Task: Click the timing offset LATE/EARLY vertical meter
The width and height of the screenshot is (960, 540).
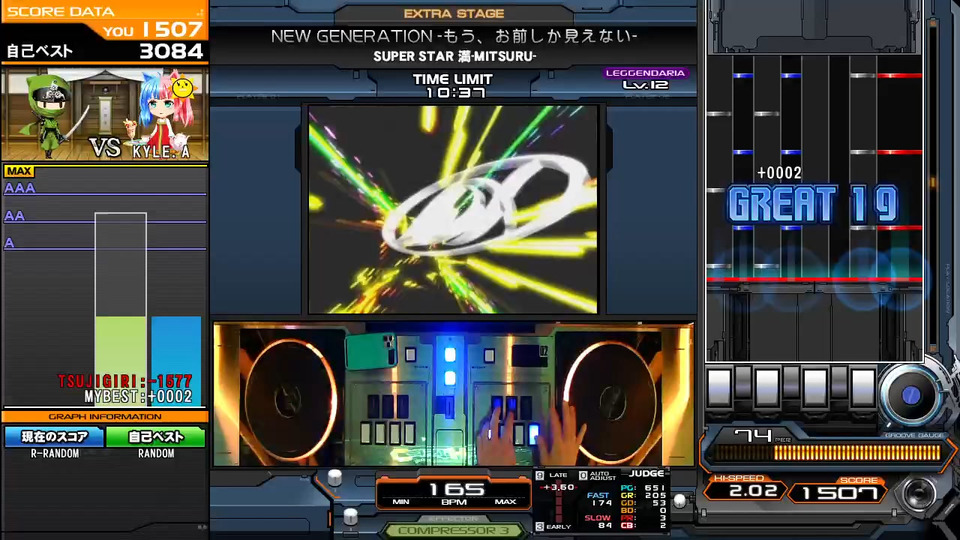Action: click(558, 502)
